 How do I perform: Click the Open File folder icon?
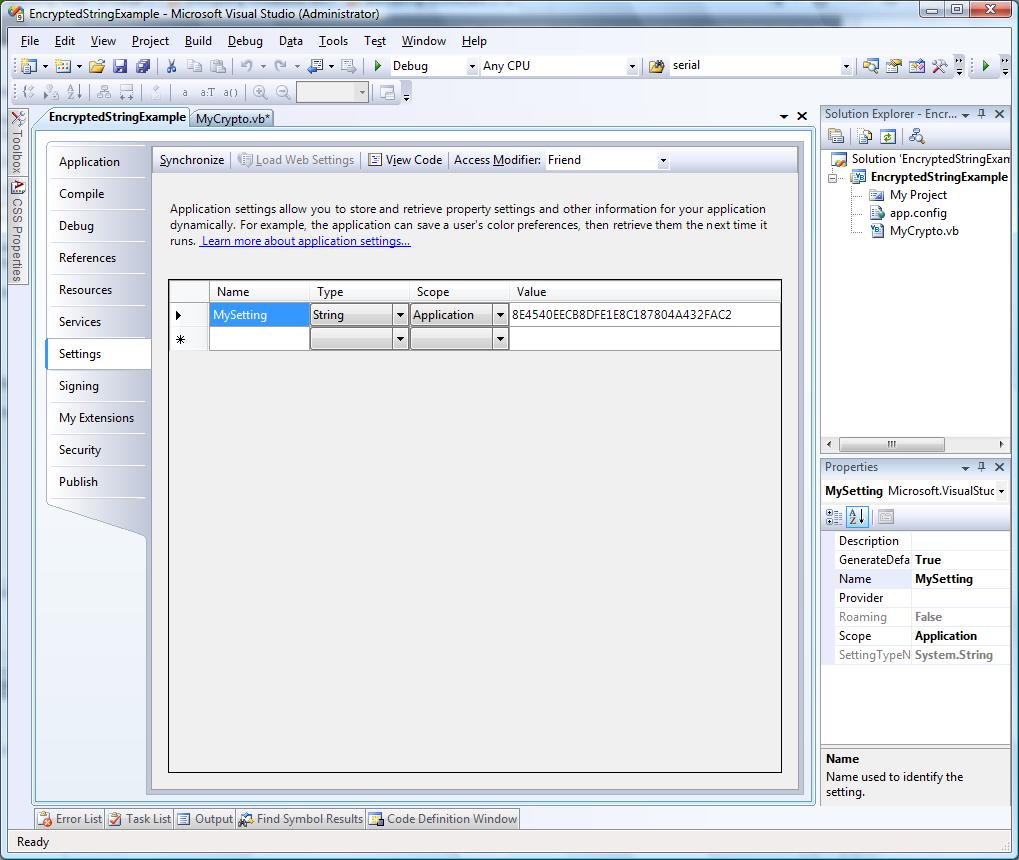(x=97, y=66)
